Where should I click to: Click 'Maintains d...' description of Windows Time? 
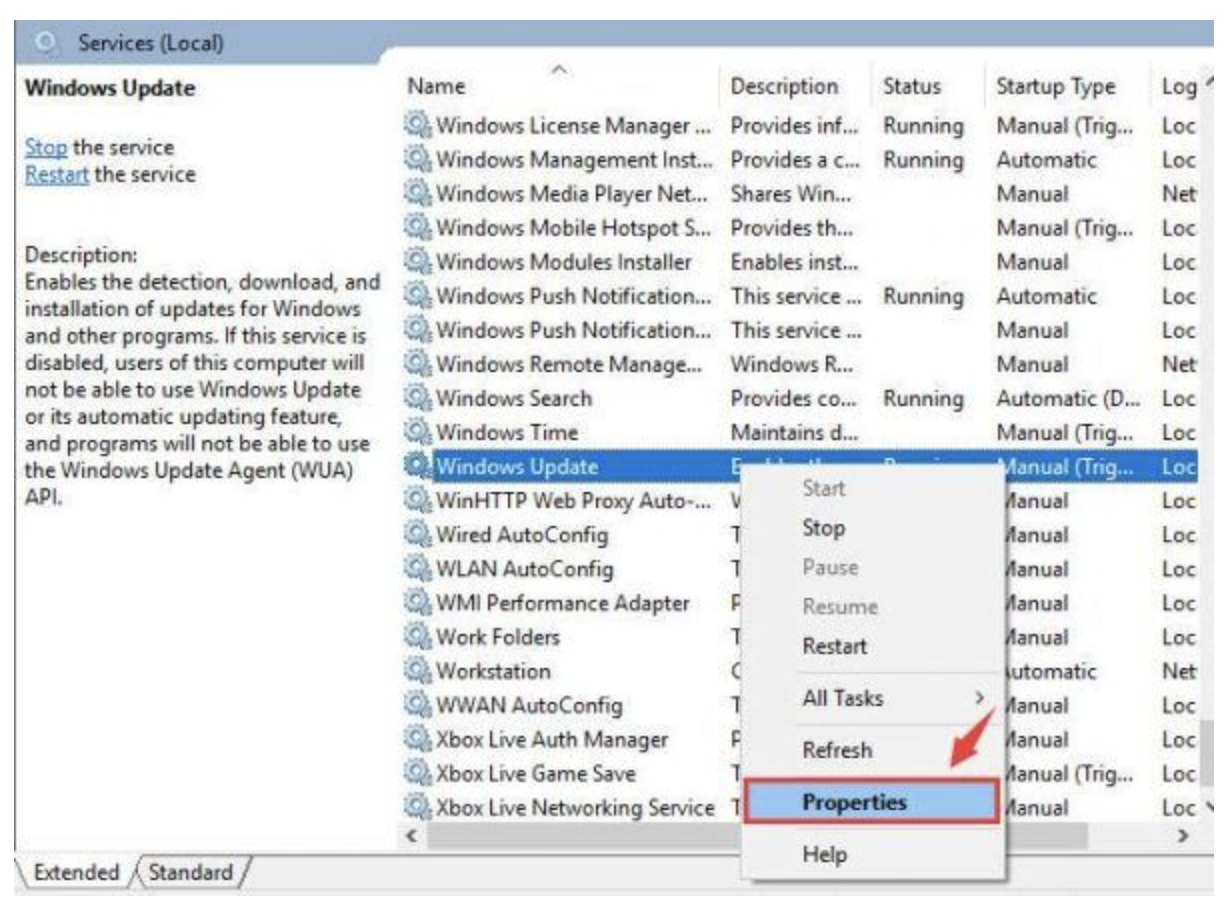[793, 432]
